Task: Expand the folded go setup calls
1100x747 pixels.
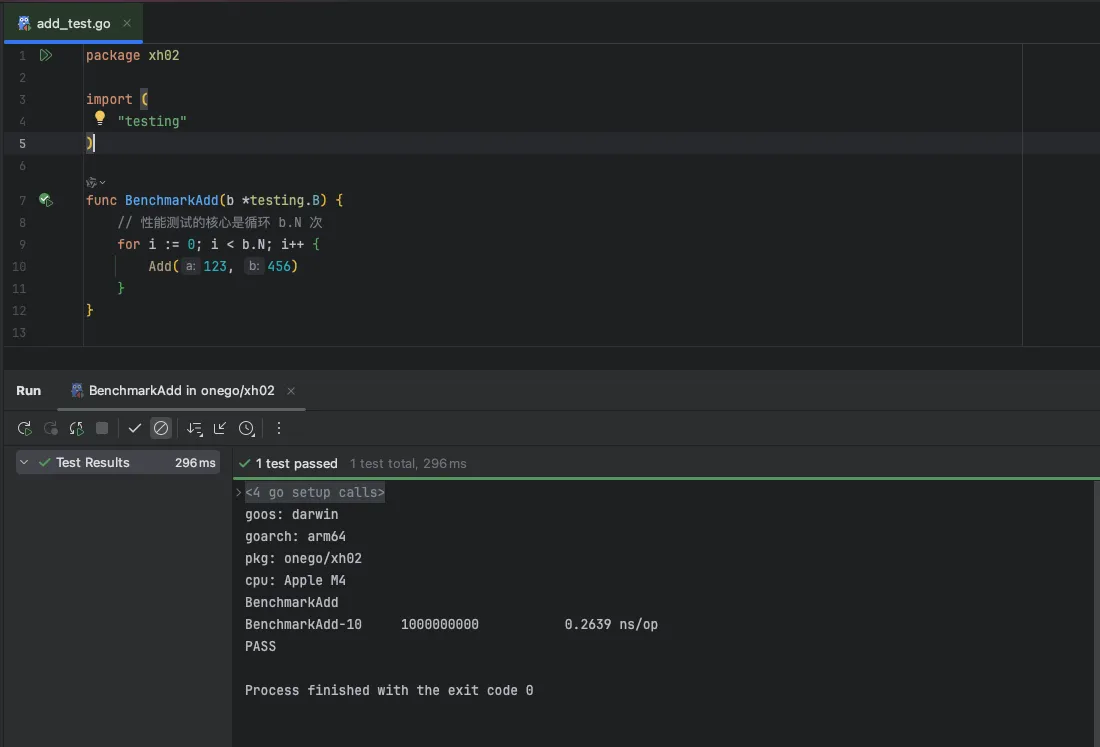Action: point(239,492)
